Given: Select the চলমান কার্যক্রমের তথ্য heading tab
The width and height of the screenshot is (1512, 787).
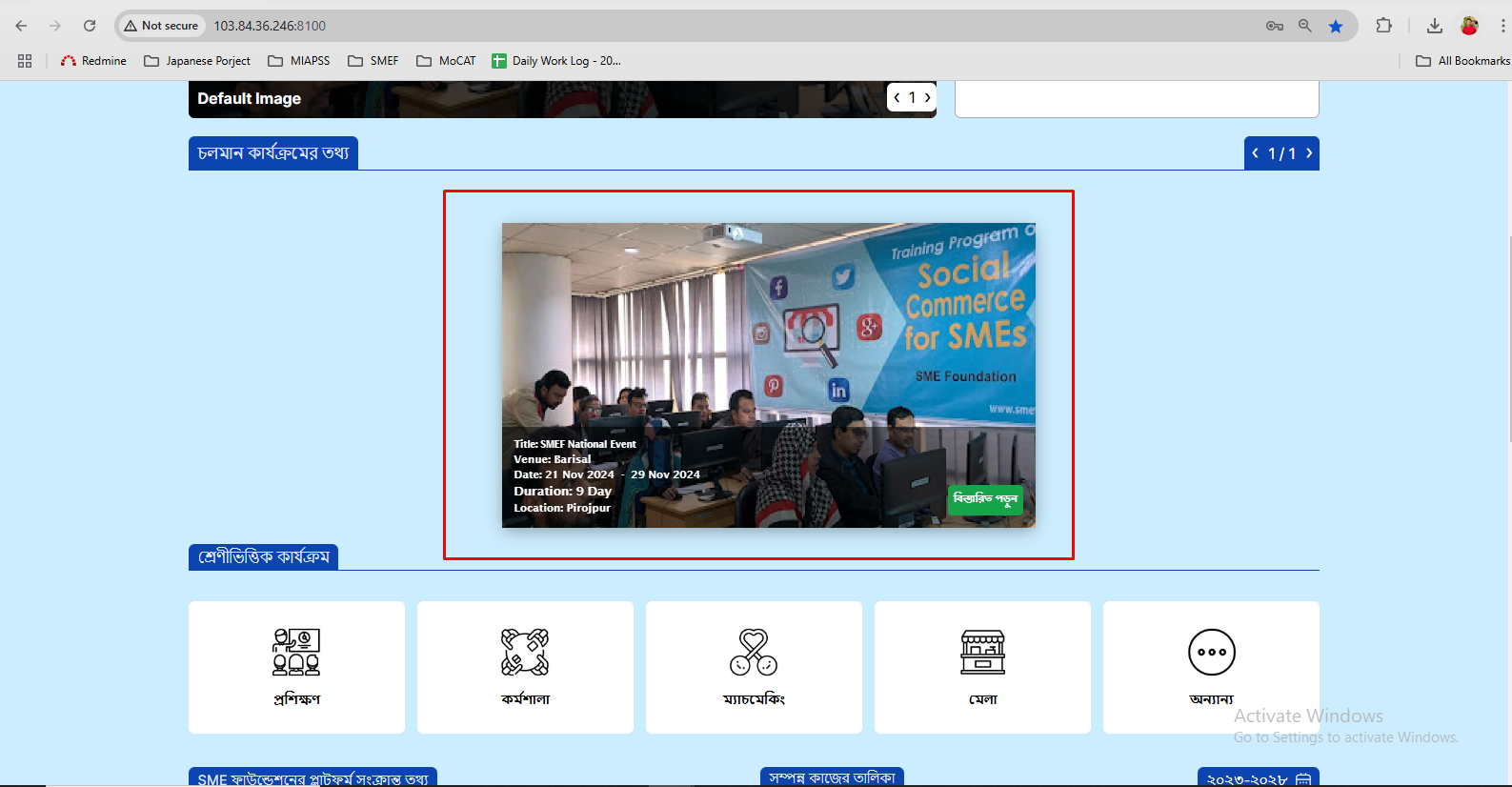Looking at the screenshot, I should click(x=273, y=153).
